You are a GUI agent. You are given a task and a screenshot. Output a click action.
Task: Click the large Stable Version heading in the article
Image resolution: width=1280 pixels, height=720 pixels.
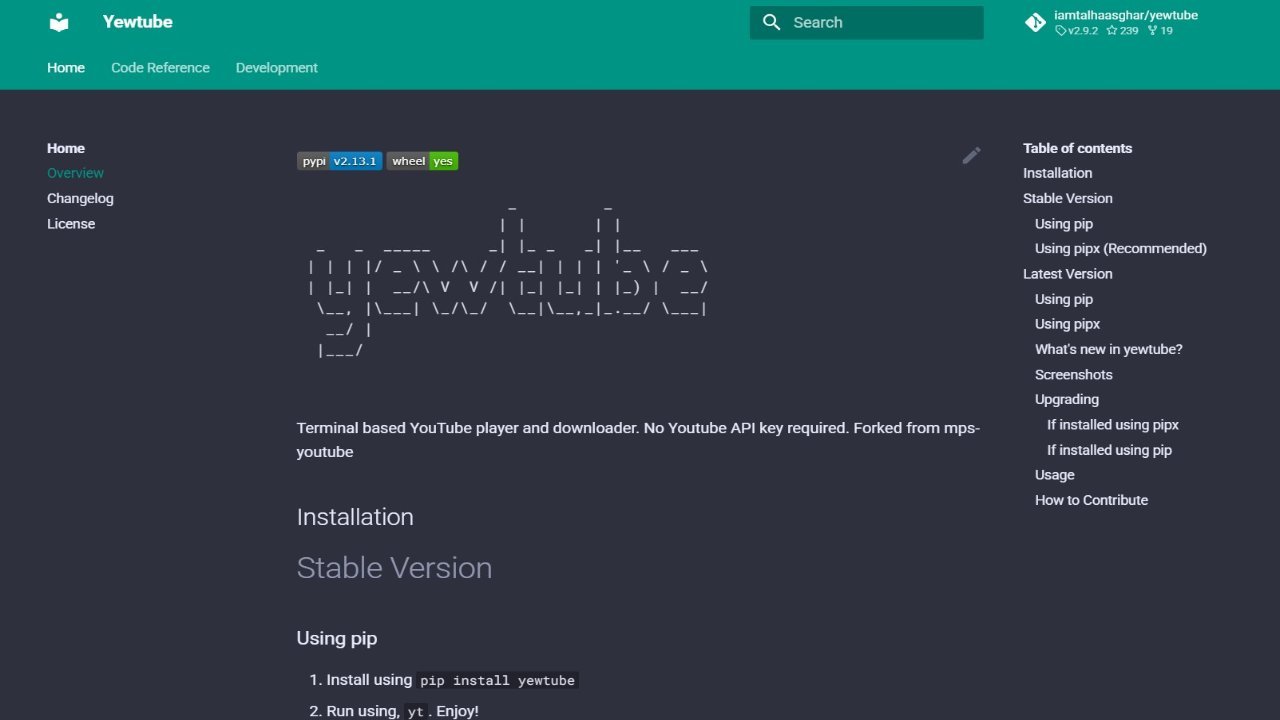(394, 568)
